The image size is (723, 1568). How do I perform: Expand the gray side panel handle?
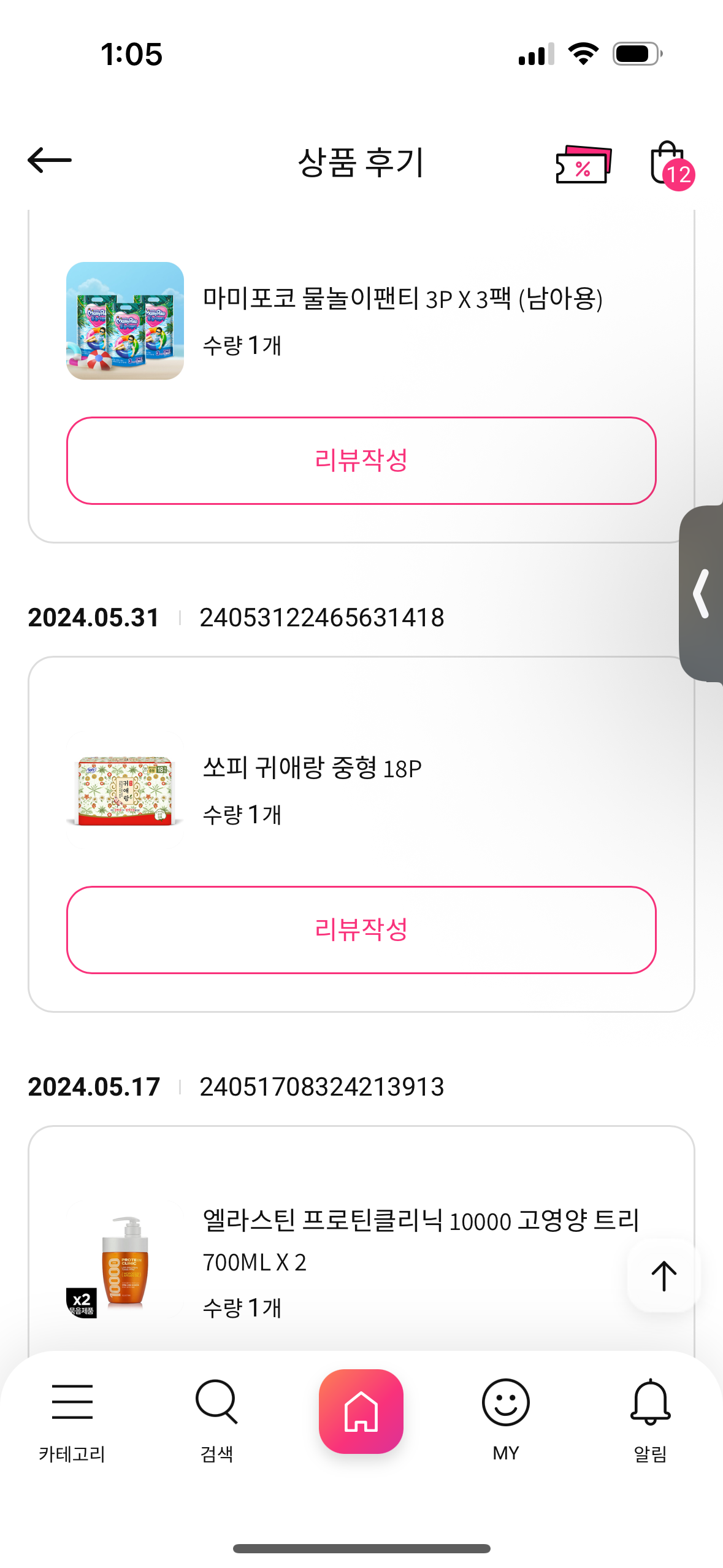(x=702, y=594)
